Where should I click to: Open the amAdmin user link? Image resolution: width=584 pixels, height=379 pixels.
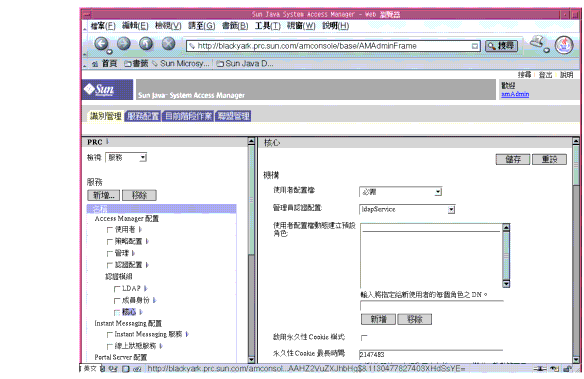point(515,94)
